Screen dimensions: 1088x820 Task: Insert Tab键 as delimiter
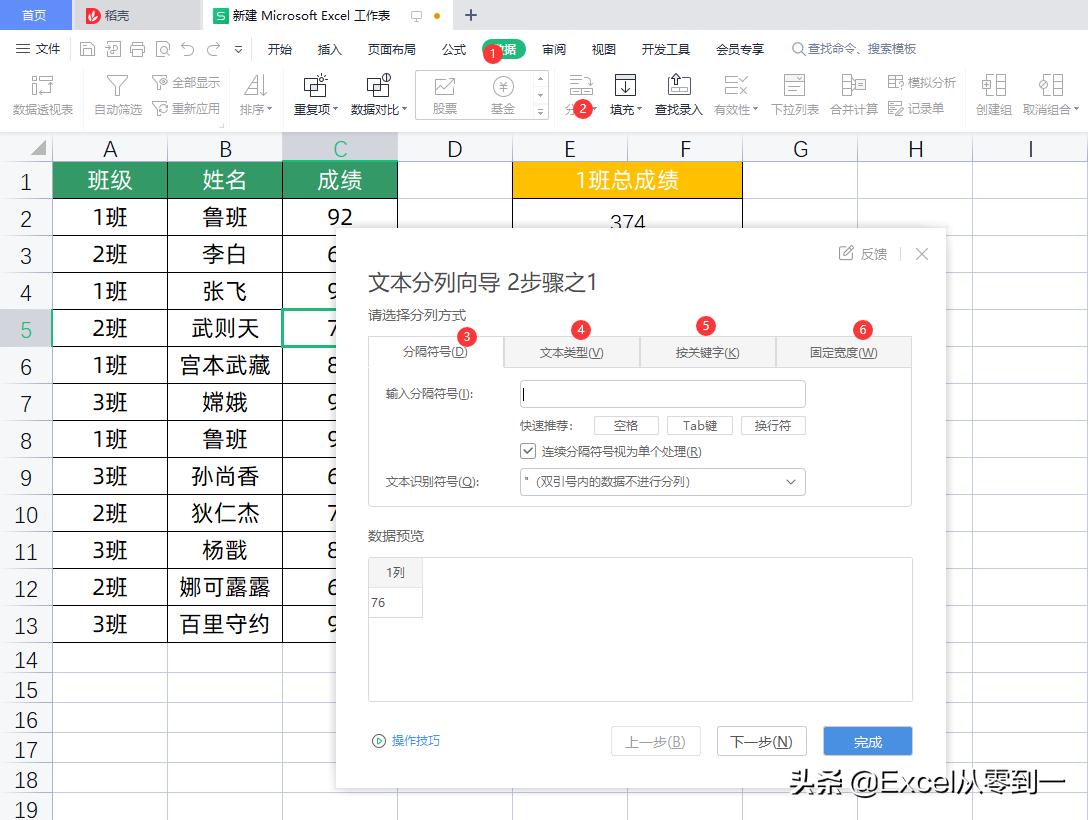pos(700,425)
